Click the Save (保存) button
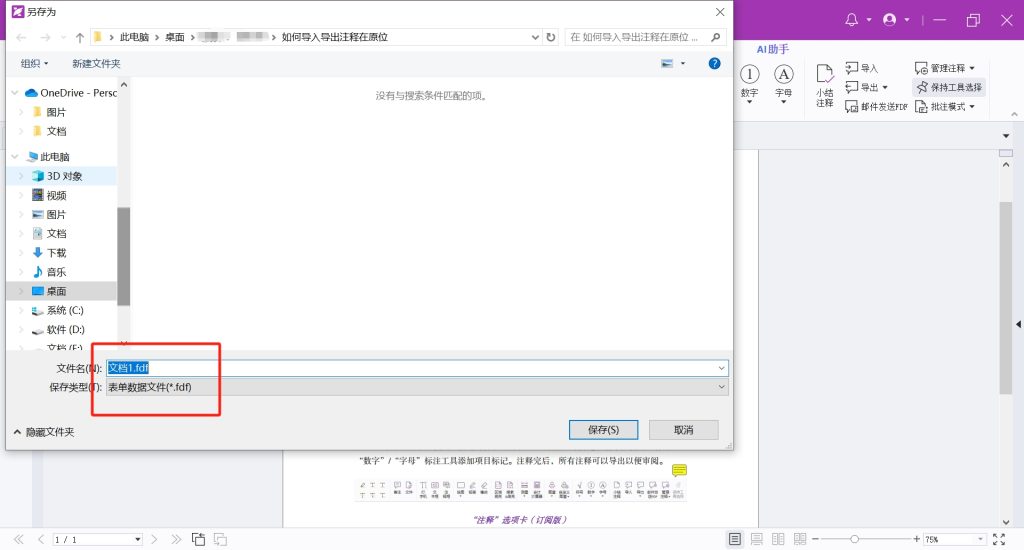1024x550 pixels. tap(603, 430)
